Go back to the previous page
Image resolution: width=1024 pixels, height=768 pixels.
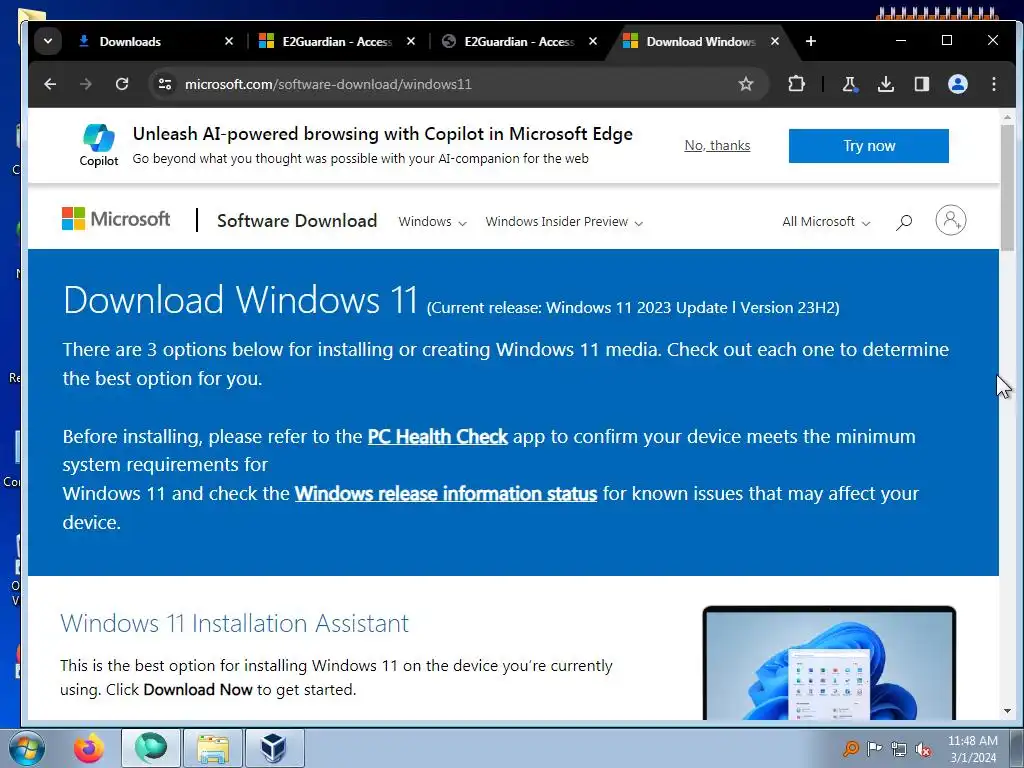(50, 84)
